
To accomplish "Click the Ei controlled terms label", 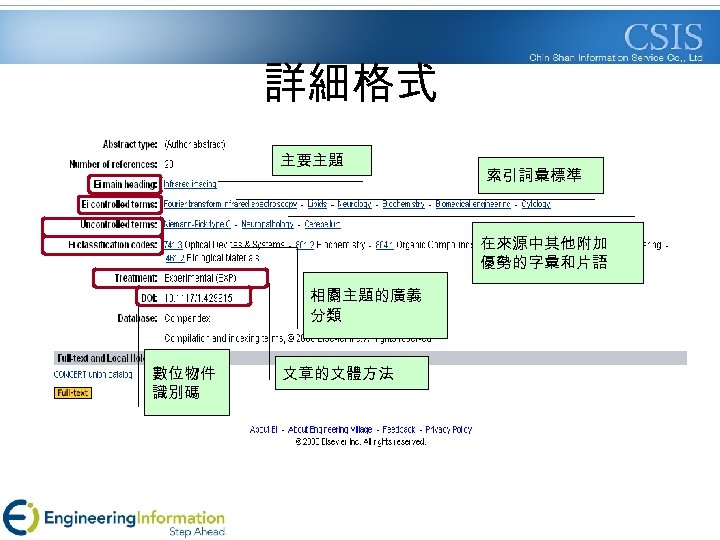I will pos(119,204).
